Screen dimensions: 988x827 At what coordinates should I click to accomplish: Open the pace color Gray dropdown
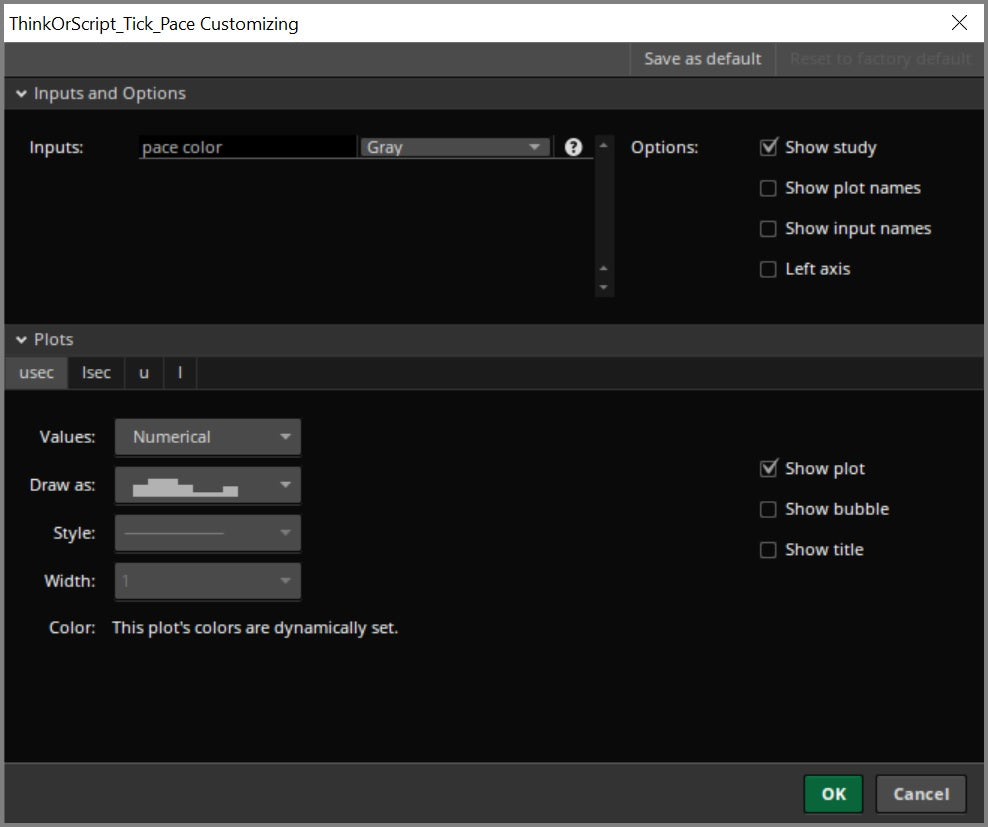tap(455, 147)
